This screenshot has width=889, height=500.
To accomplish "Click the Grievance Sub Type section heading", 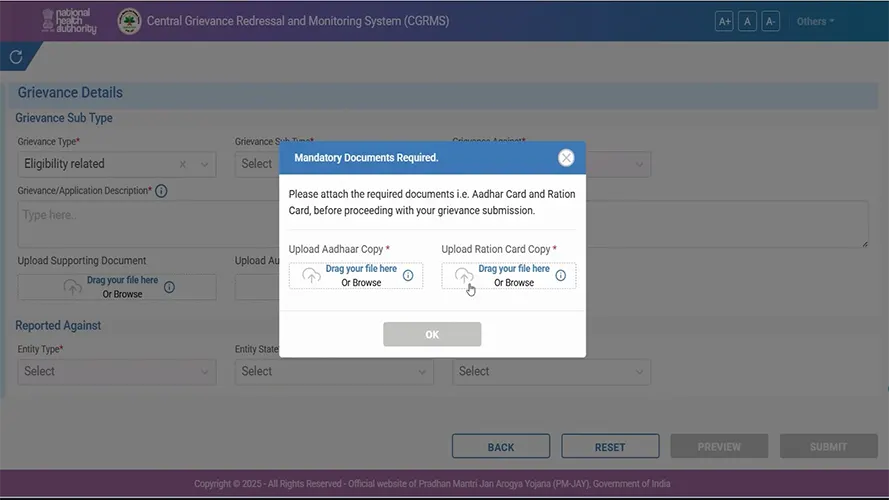I will coord(64,118).
